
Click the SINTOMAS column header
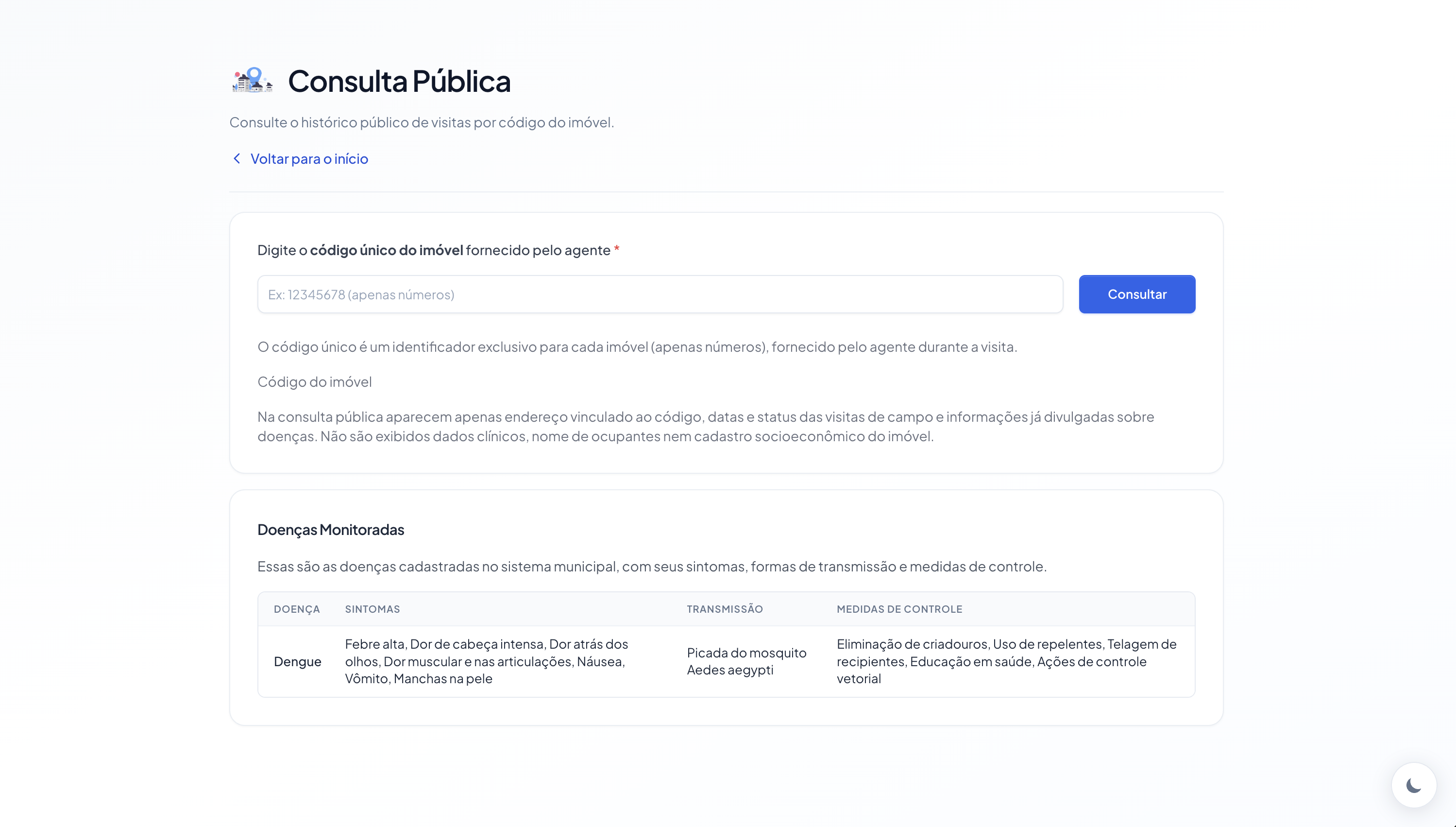coord(372,609)
